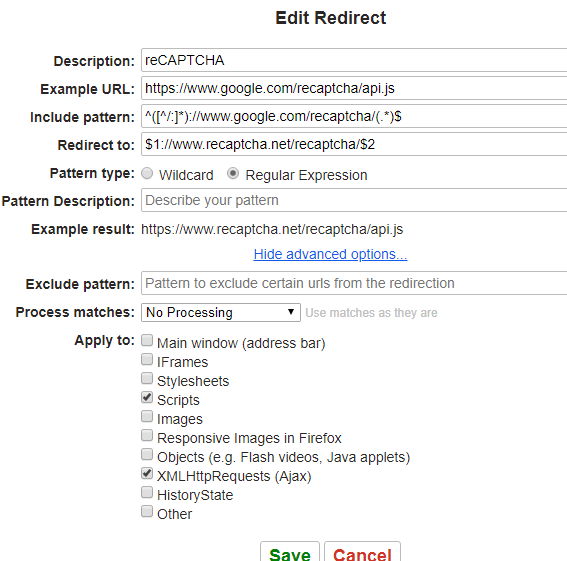Screen dimensions: 567x561
Task: Click the Edit Redirect heading
Action: 331,18
